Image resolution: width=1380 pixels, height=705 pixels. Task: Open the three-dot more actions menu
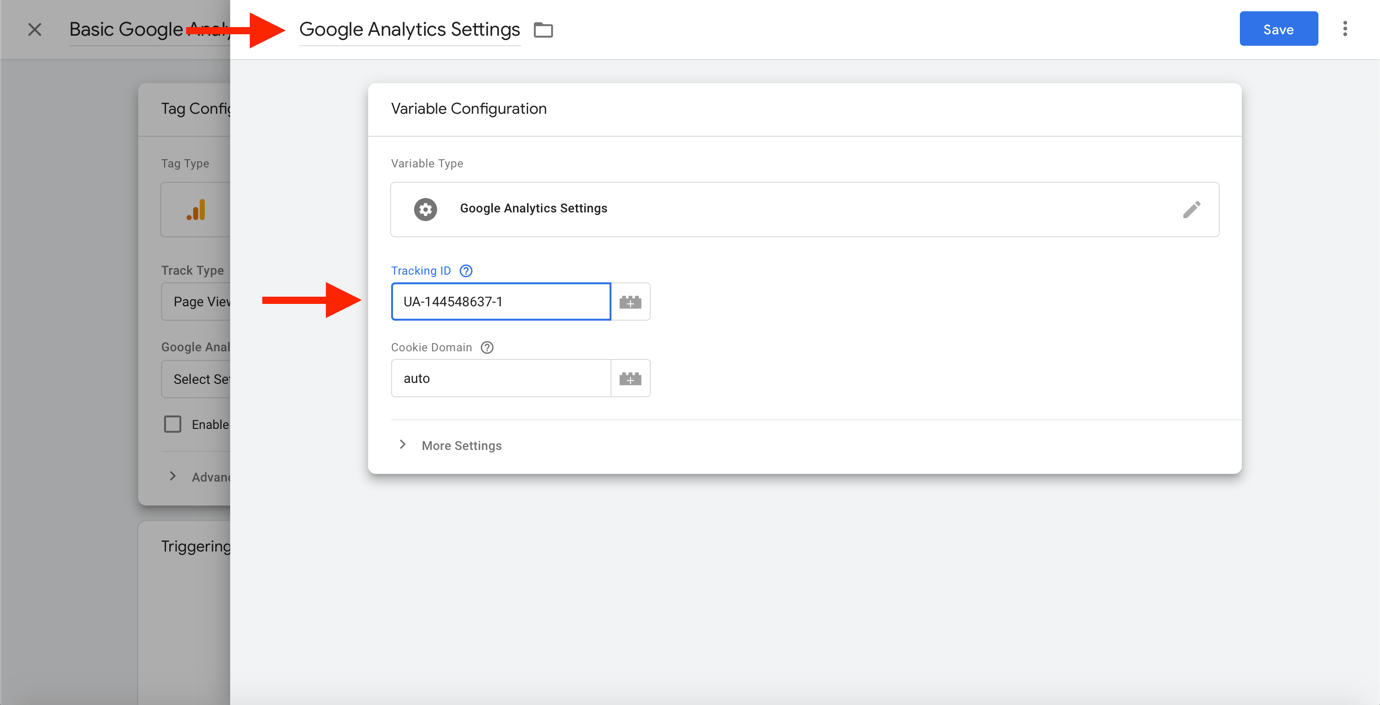tap(1345, 29)
